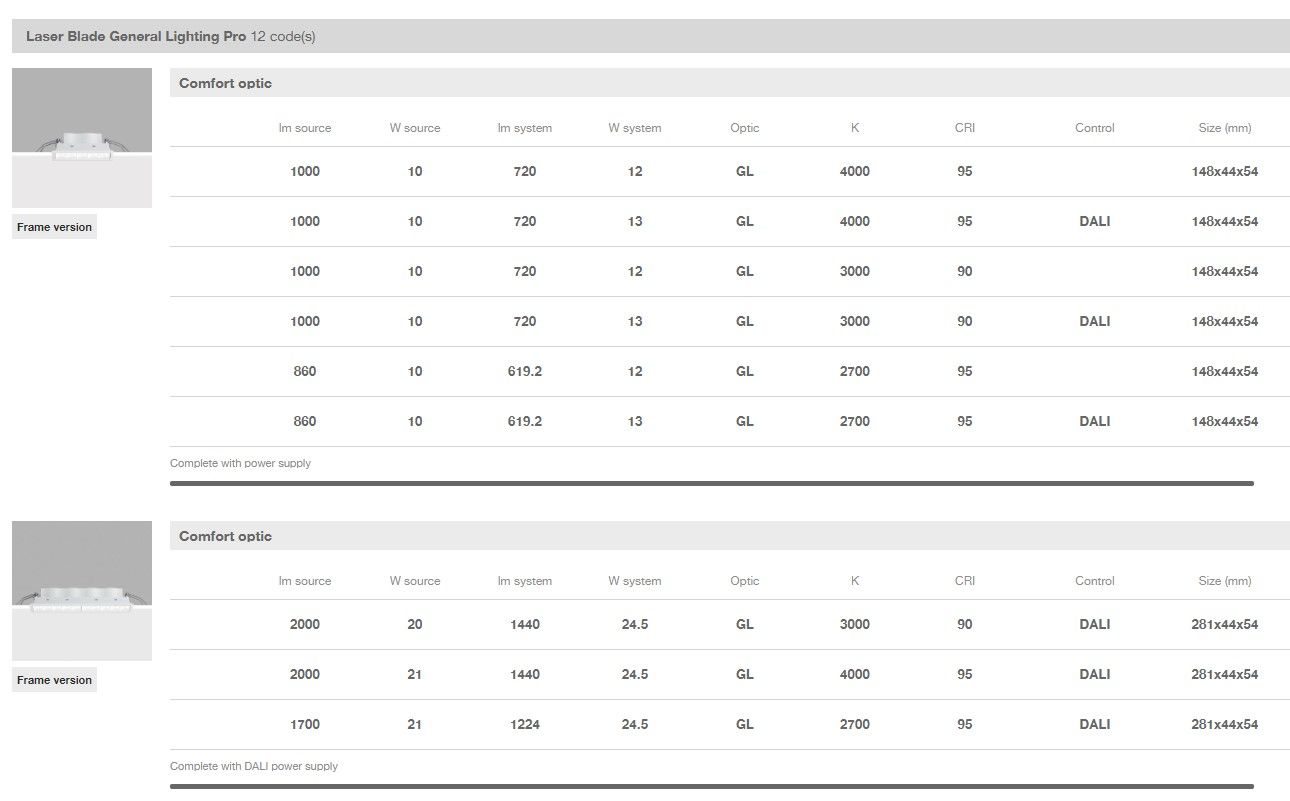Select '3000' in the 148x44x54 DALI row

(855, 321)
